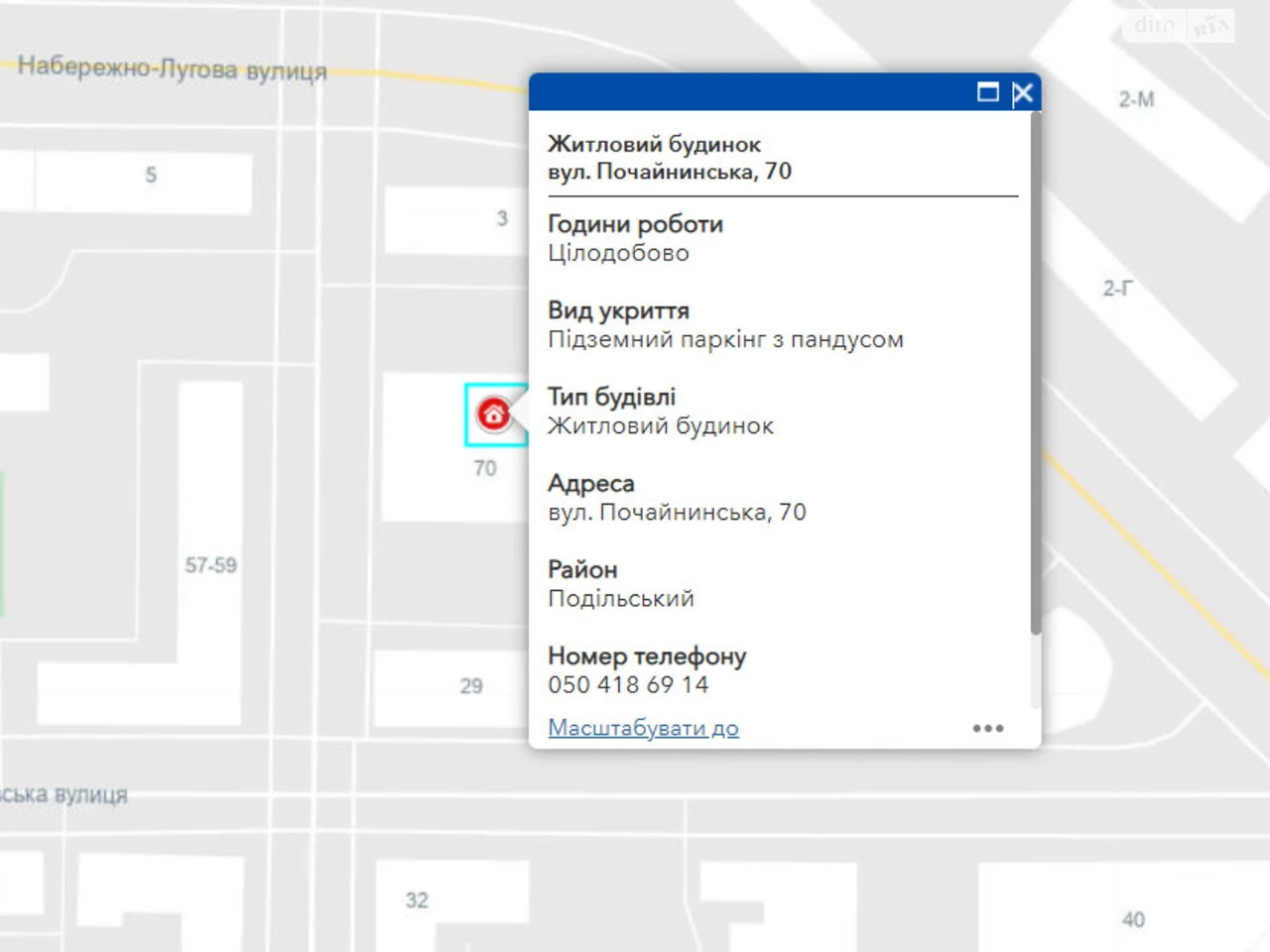Click 'Підземний паркінг з пандусом' text
The width and height of the screenshot is (1270, 952).
[725, 339]
